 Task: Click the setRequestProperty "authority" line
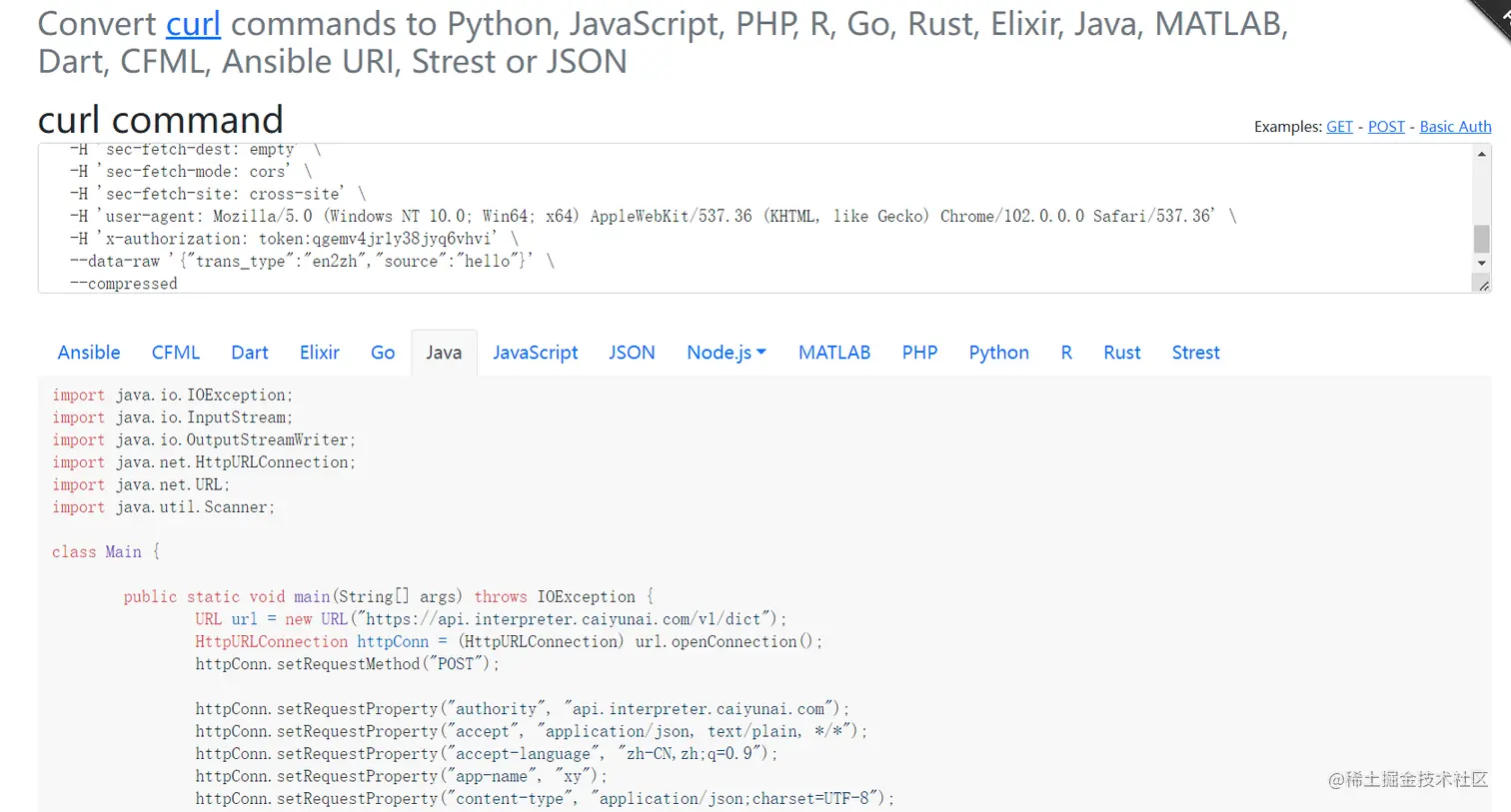pos(523,709)
